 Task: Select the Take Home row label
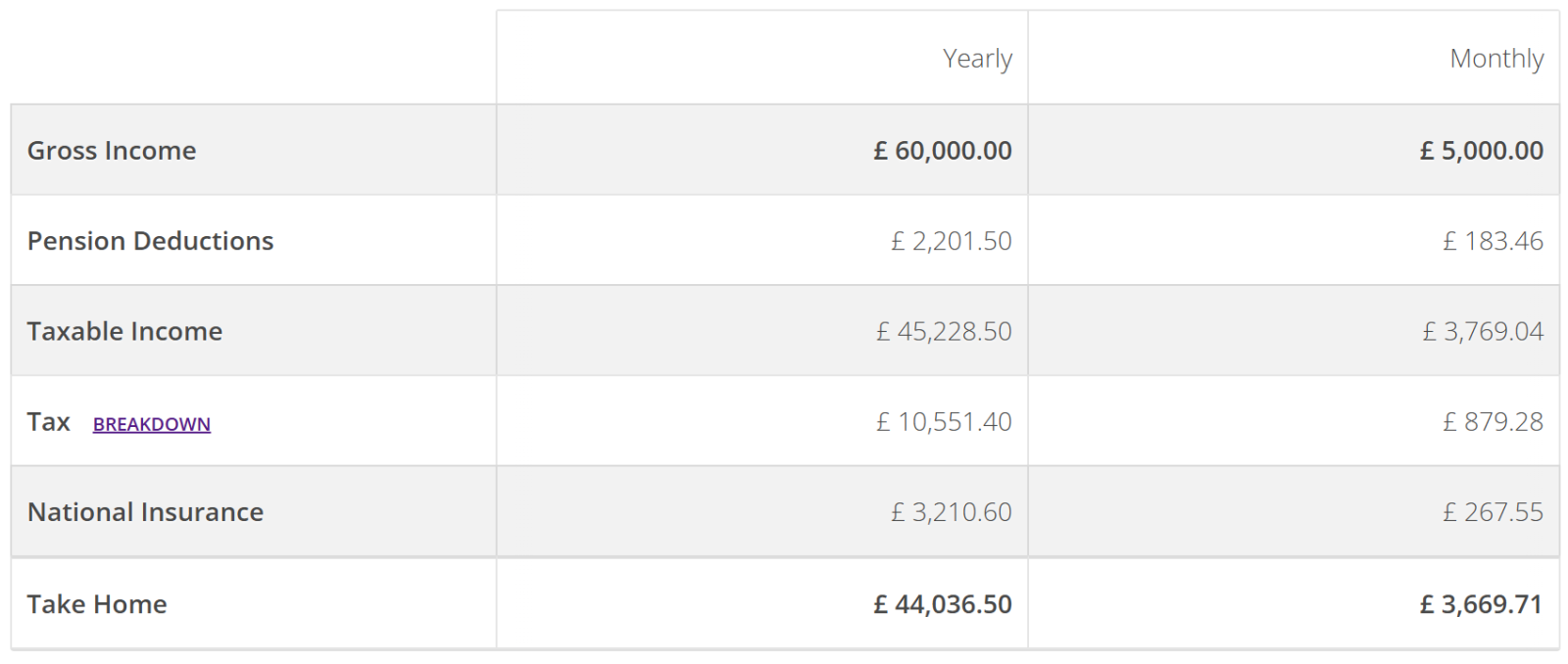[x=97, y=604]
